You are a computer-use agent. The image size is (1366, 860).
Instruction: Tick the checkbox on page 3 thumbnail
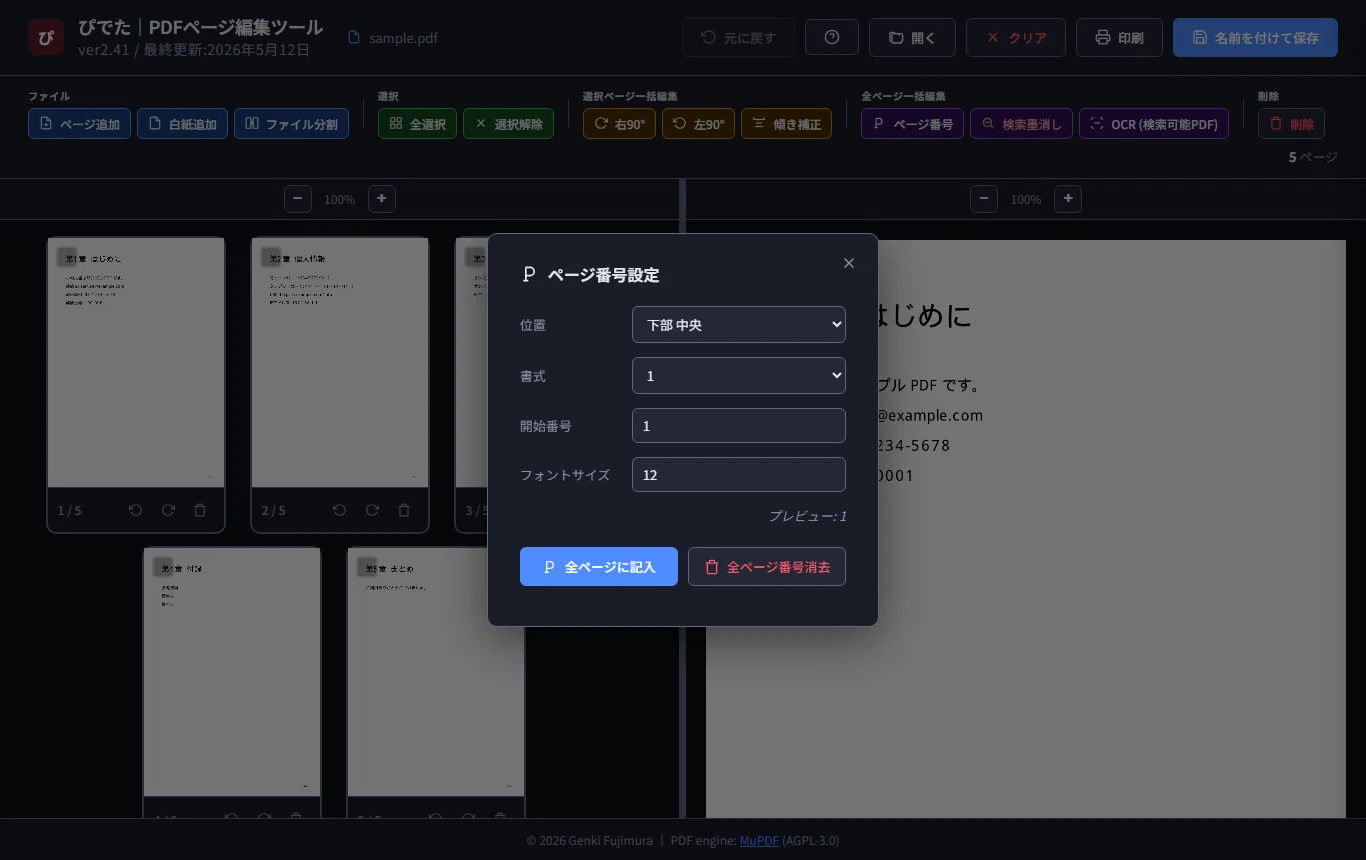point(475,257)
